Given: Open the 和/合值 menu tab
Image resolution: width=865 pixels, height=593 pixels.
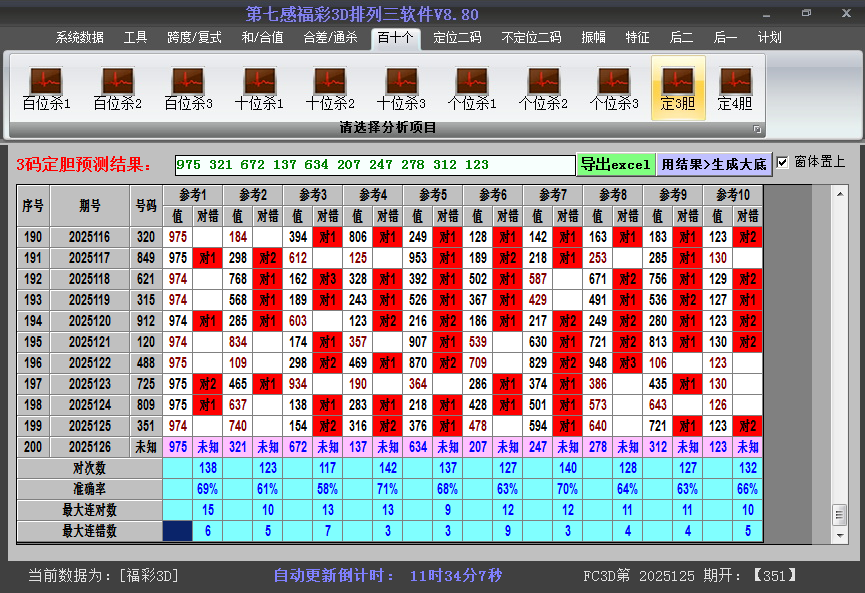Looking at the screenshot, I should coord(263,38).
